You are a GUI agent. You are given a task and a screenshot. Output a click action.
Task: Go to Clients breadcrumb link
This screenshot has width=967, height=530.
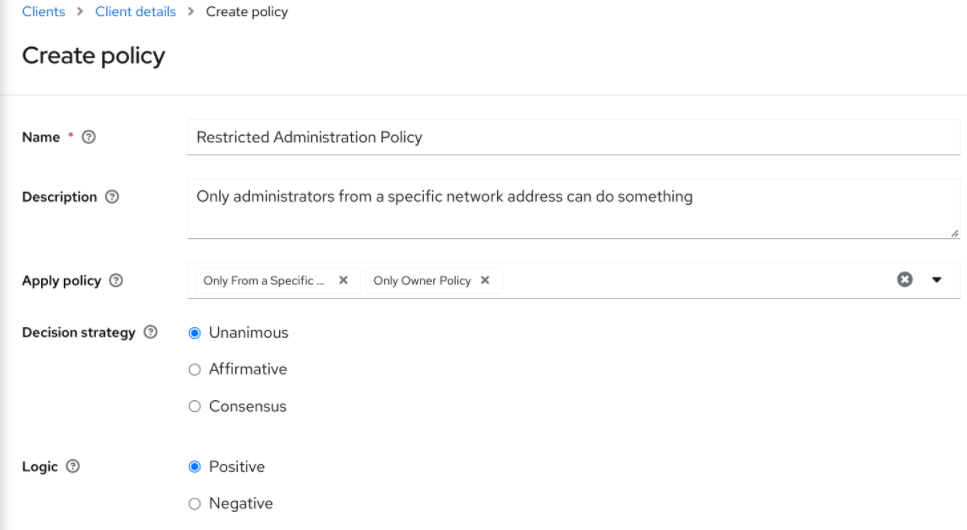pos(43,12)
